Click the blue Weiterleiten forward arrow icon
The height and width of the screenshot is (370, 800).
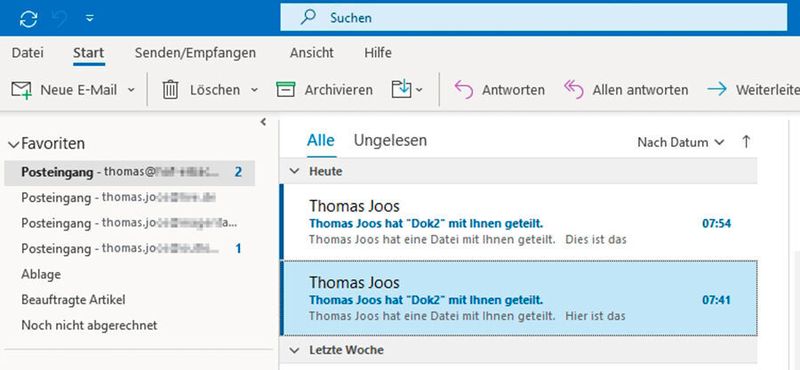(x=717, y=90)
